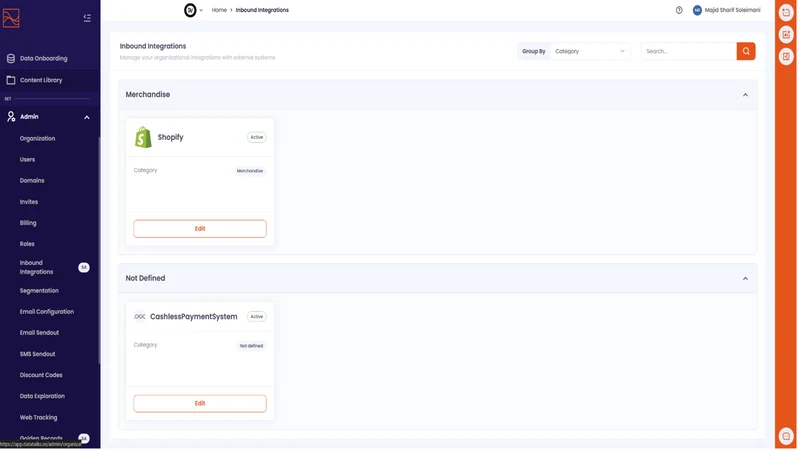This screenshot has height=450, width=800.
Task: Navigate to the Billing page
Action: point(28,223)
